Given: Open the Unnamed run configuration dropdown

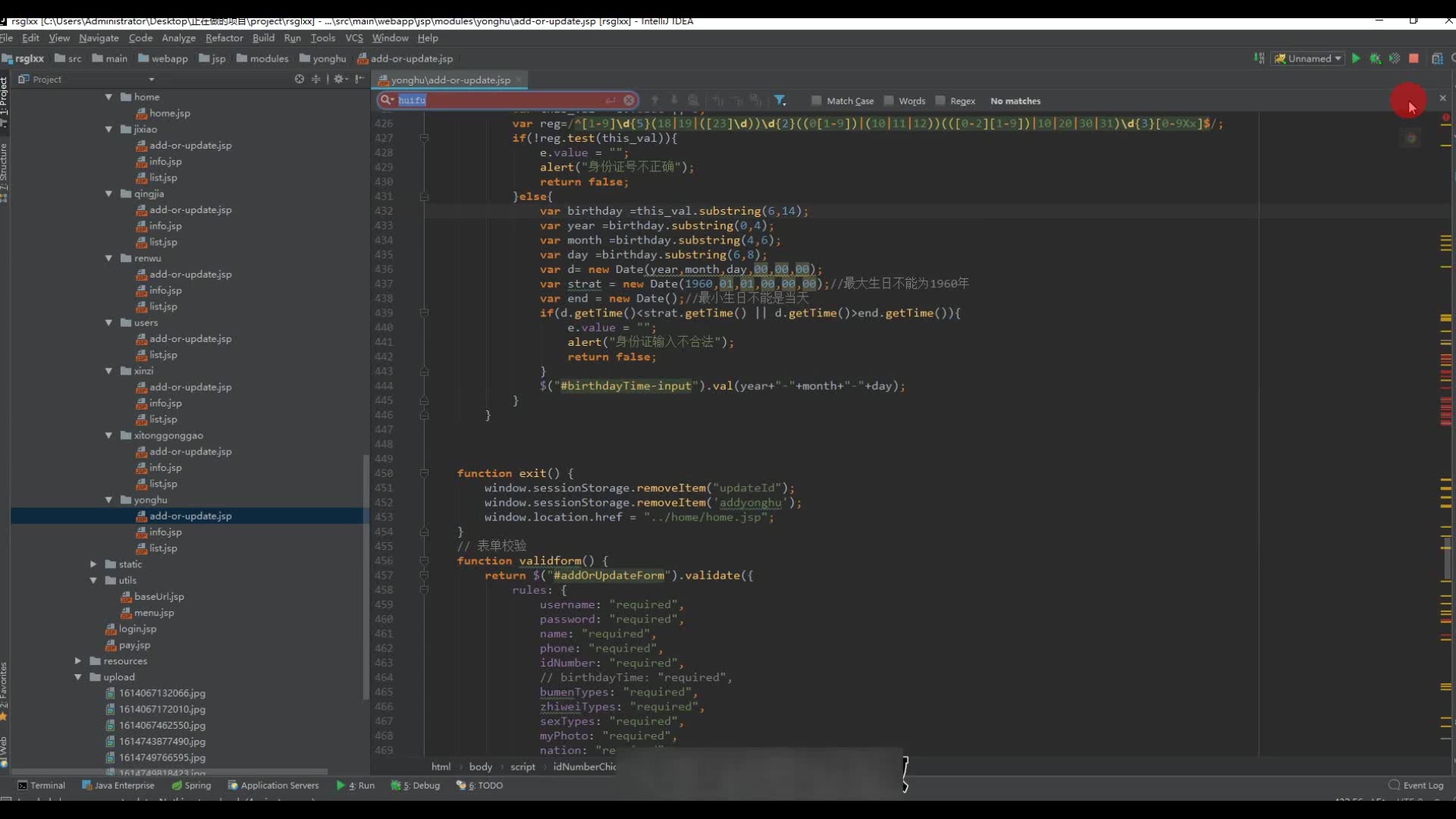Looking at the screenshot, I should 1310,58.
